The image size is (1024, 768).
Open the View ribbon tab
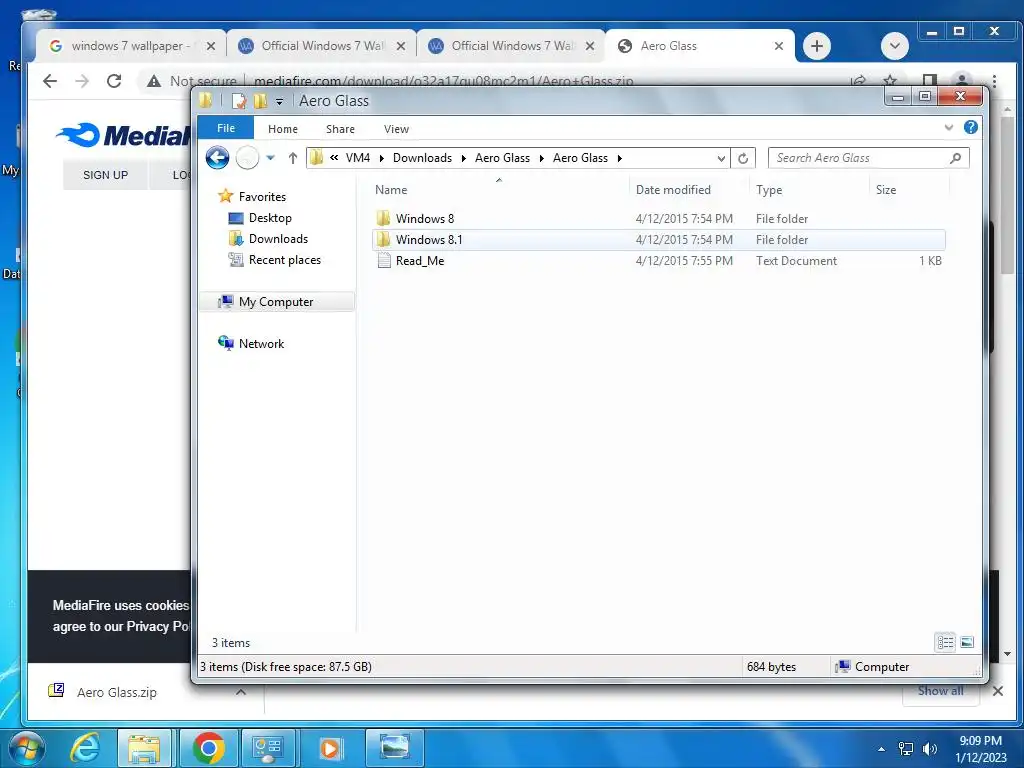point(396,129)
